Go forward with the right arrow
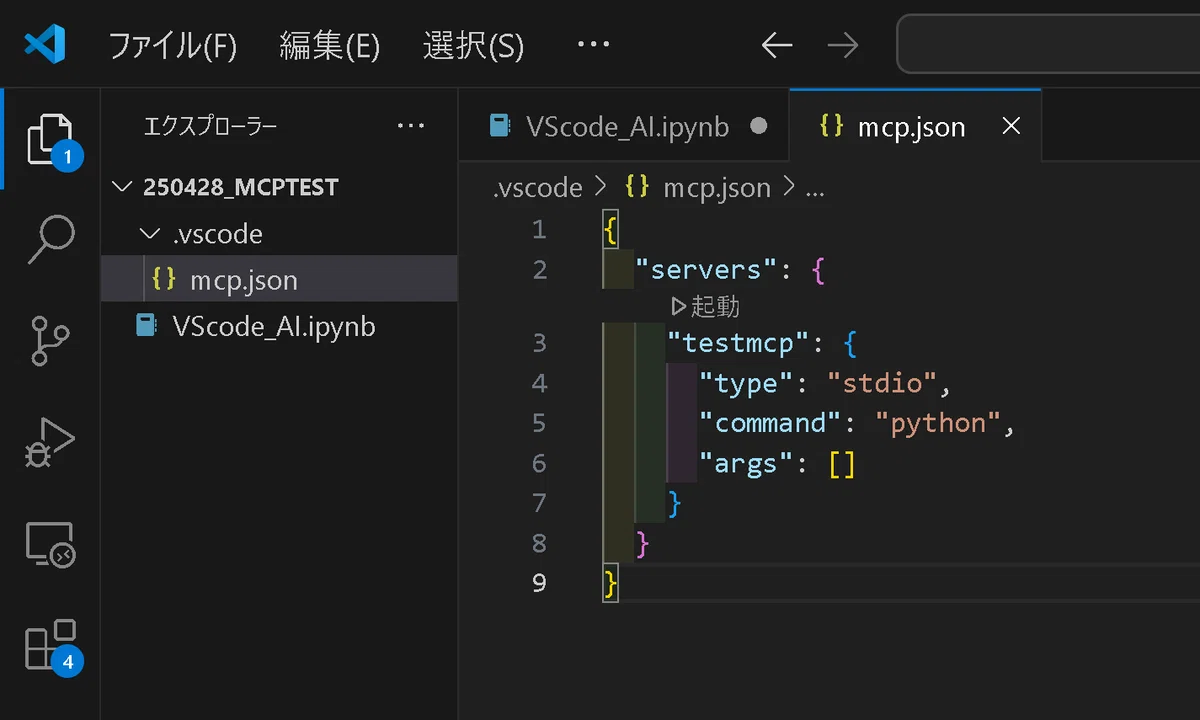Image resolution: width=1200 pixels, height=720 pixels. tap(843, 45)
